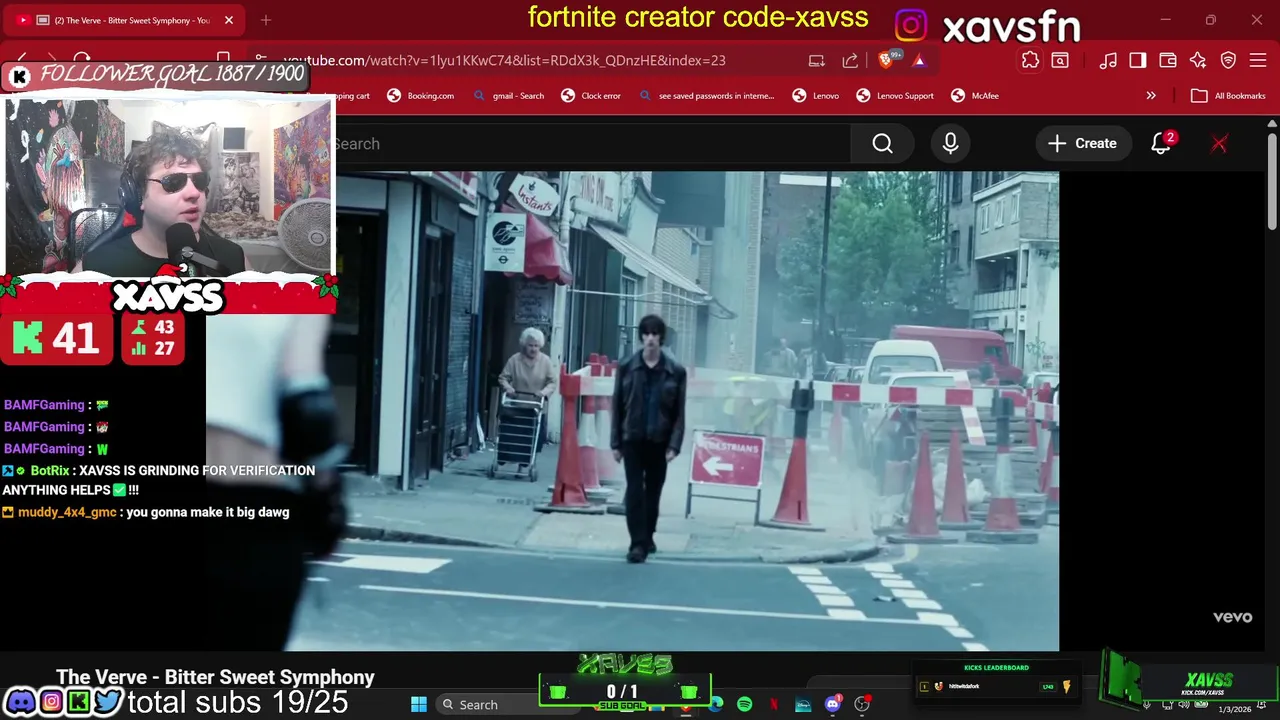Open the Lenovo Support bookmark
The height and width of the screenshot is (720, 1280).
tap(895, 96)
